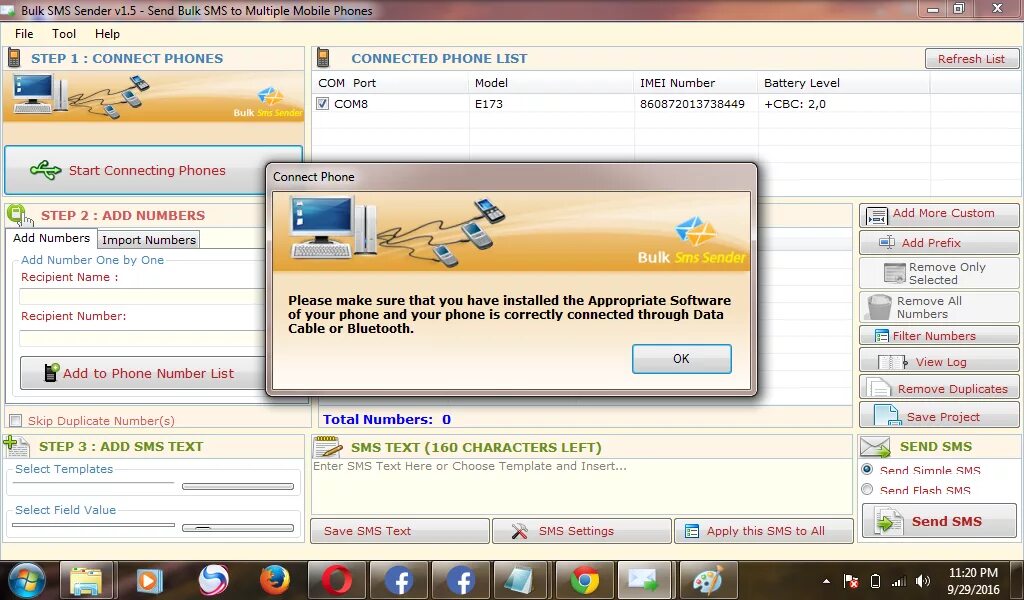Toggle the COM8 port checkbox
The image size is (1024, 600).
point(323,104)
